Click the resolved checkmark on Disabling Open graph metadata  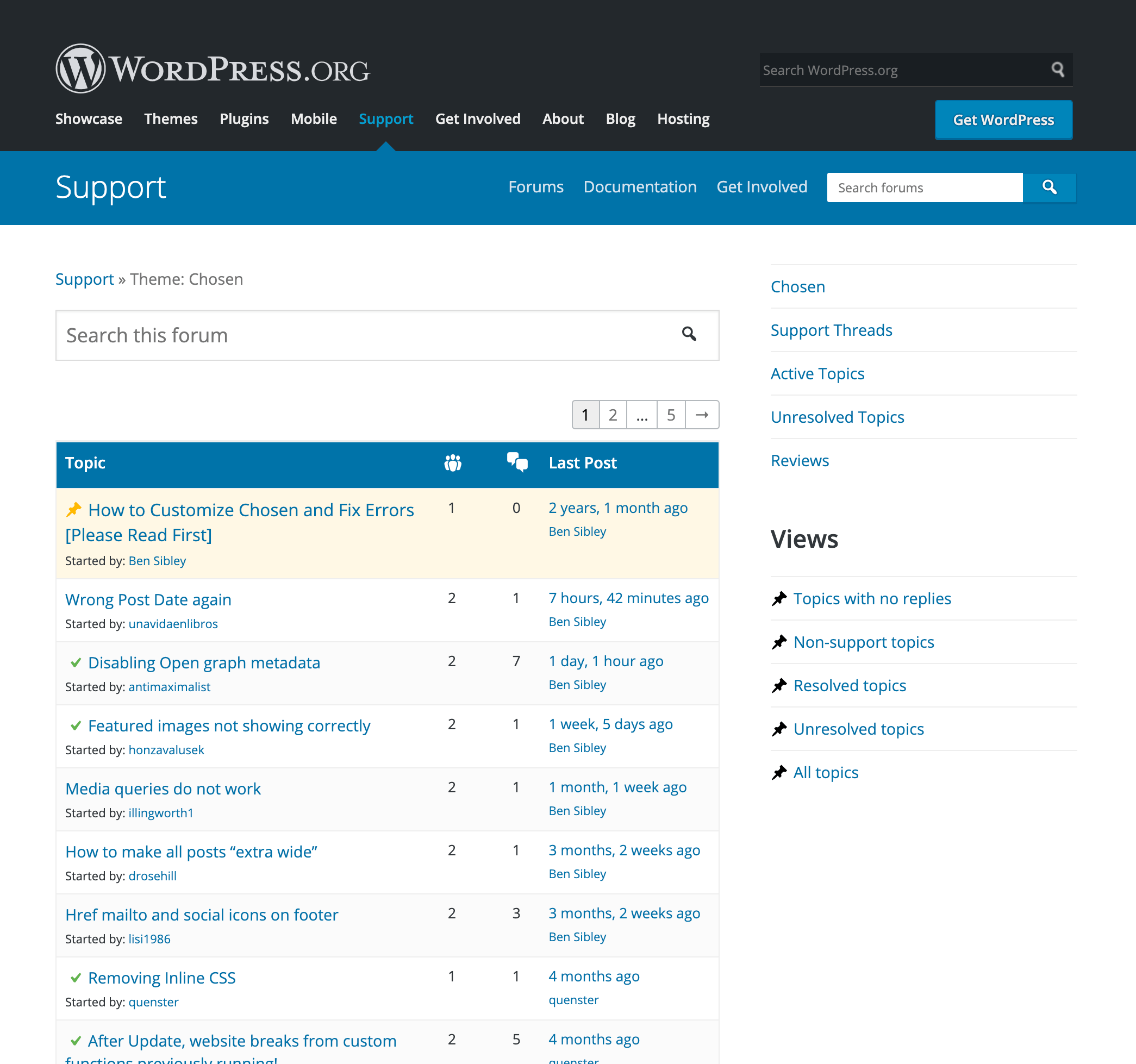74,663
